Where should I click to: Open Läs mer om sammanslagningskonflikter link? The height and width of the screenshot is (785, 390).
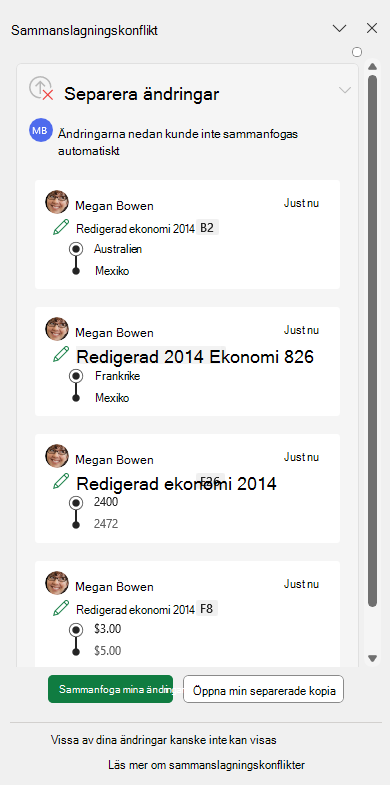(206, 765)
